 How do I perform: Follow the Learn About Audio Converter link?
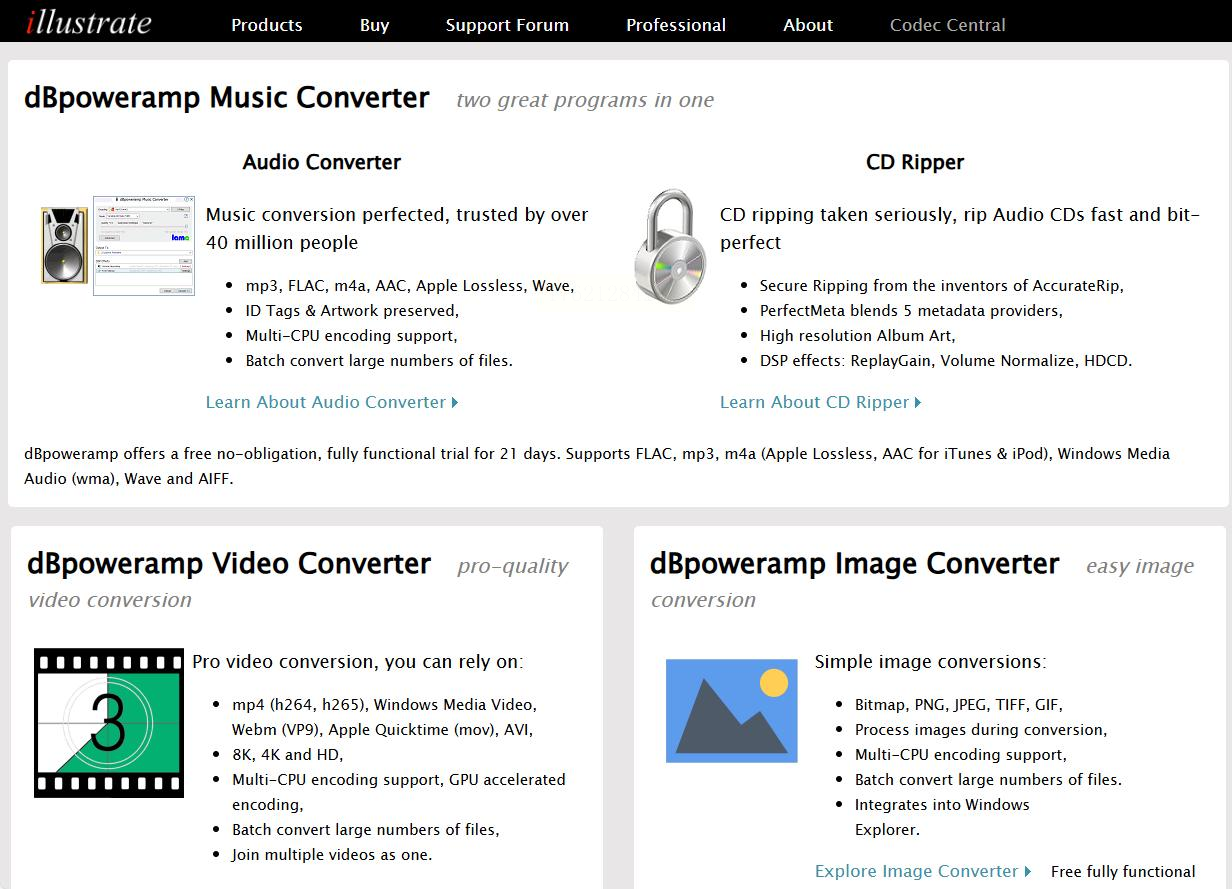pyautogui.click(x=332, y=402)
